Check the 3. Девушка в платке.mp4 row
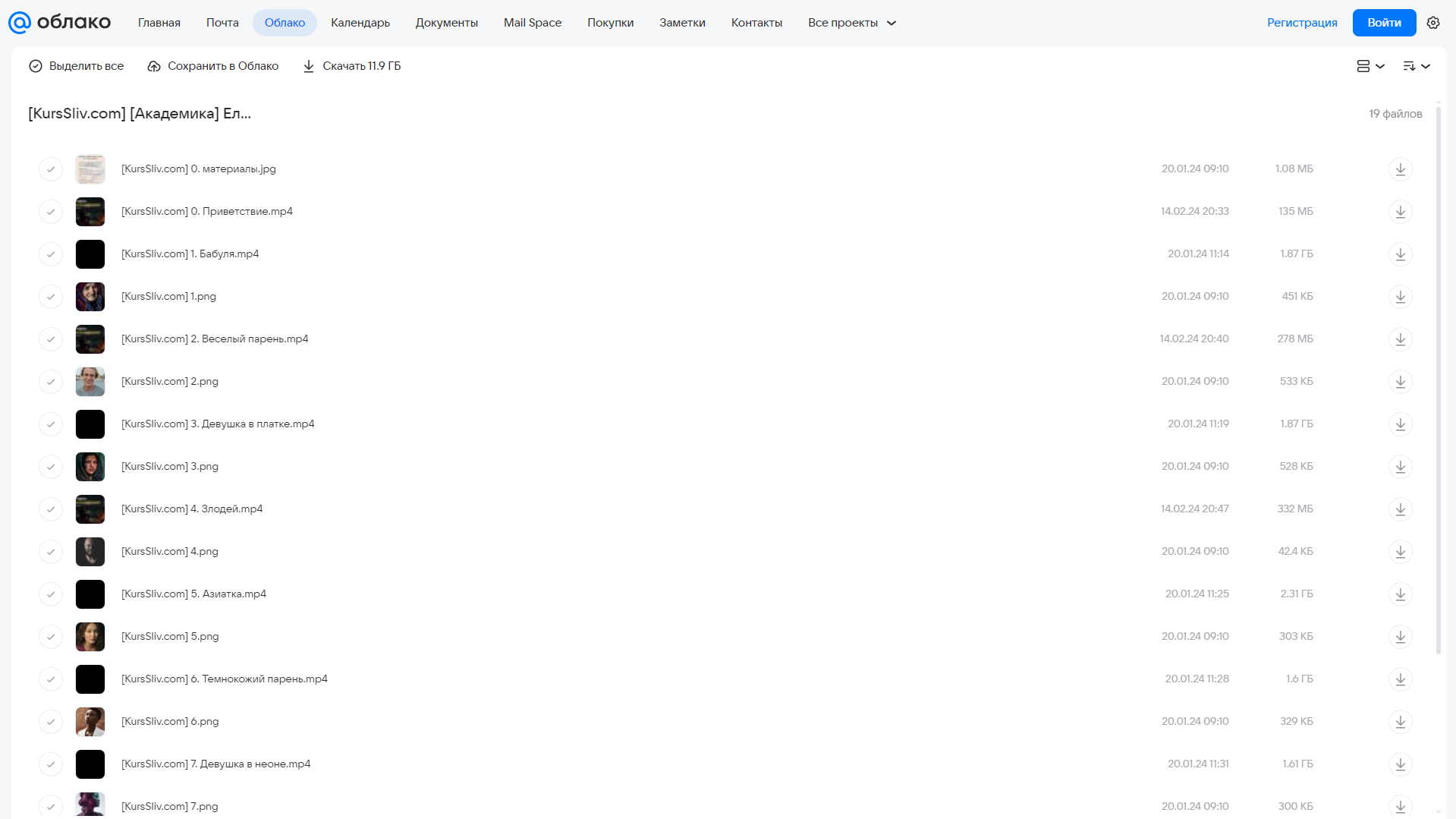 coord(51,424)
